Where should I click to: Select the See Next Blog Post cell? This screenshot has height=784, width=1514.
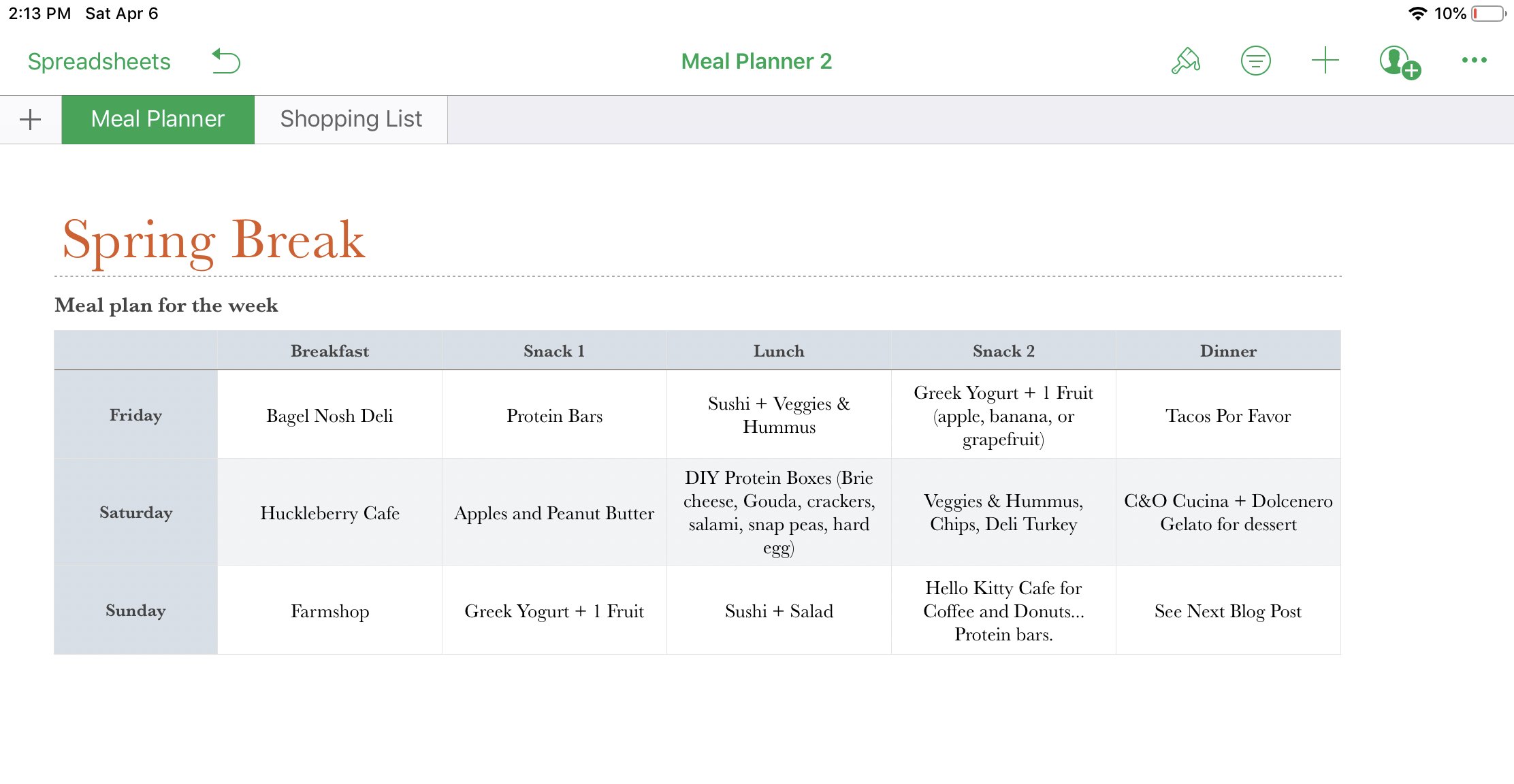click(1228, 610)
